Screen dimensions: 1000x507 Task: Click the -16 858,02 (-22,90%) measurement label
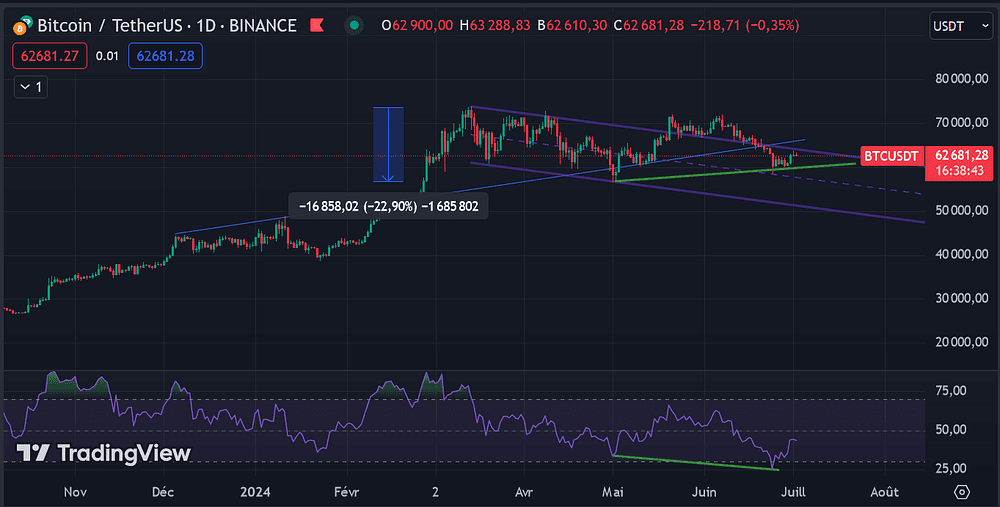pyautogui.click(x=388, y=207)
